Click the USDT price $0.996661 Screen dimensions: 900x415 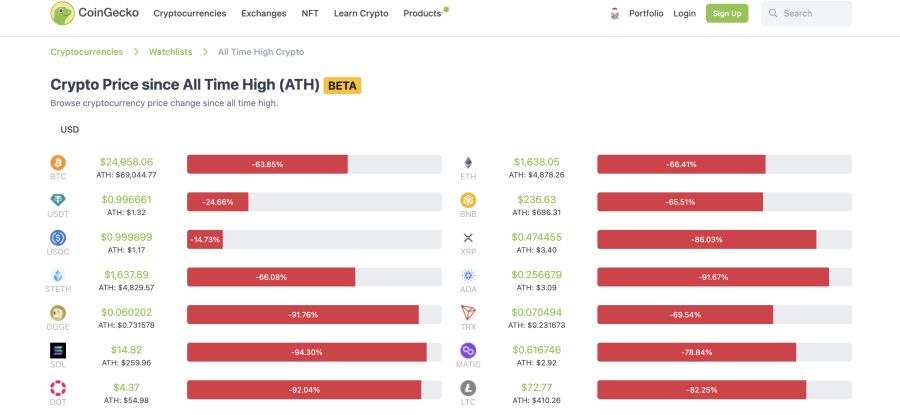[127, 199]
